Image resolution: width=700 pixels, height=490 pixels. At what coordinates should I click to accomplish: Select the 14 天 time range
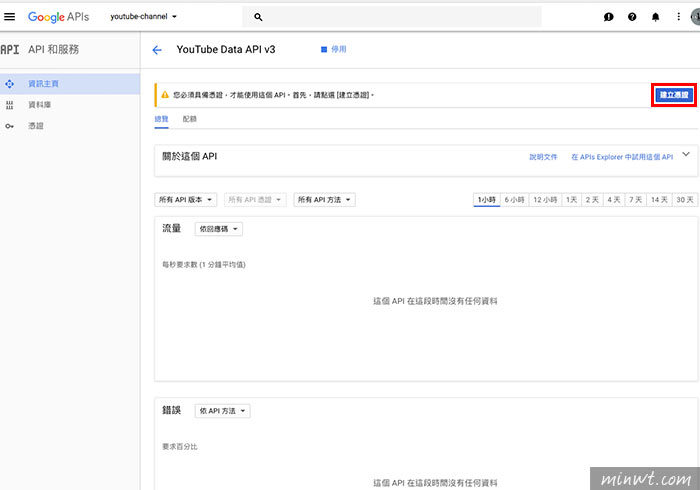tap(659, 199)
